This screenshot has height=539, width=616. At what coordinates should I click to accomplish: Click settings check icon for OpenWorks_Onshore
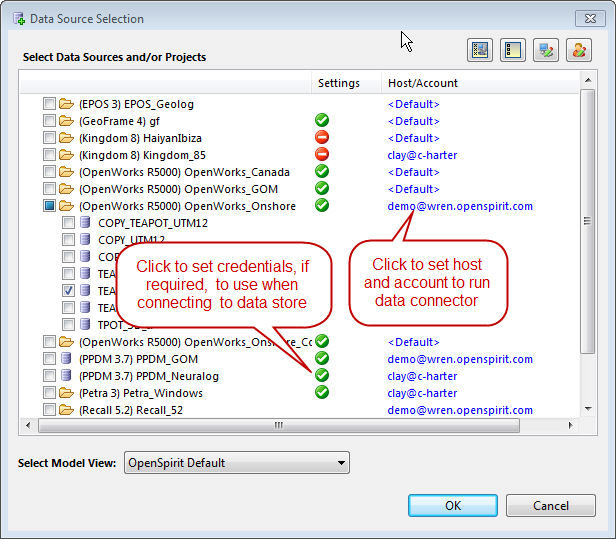[322, 205]
